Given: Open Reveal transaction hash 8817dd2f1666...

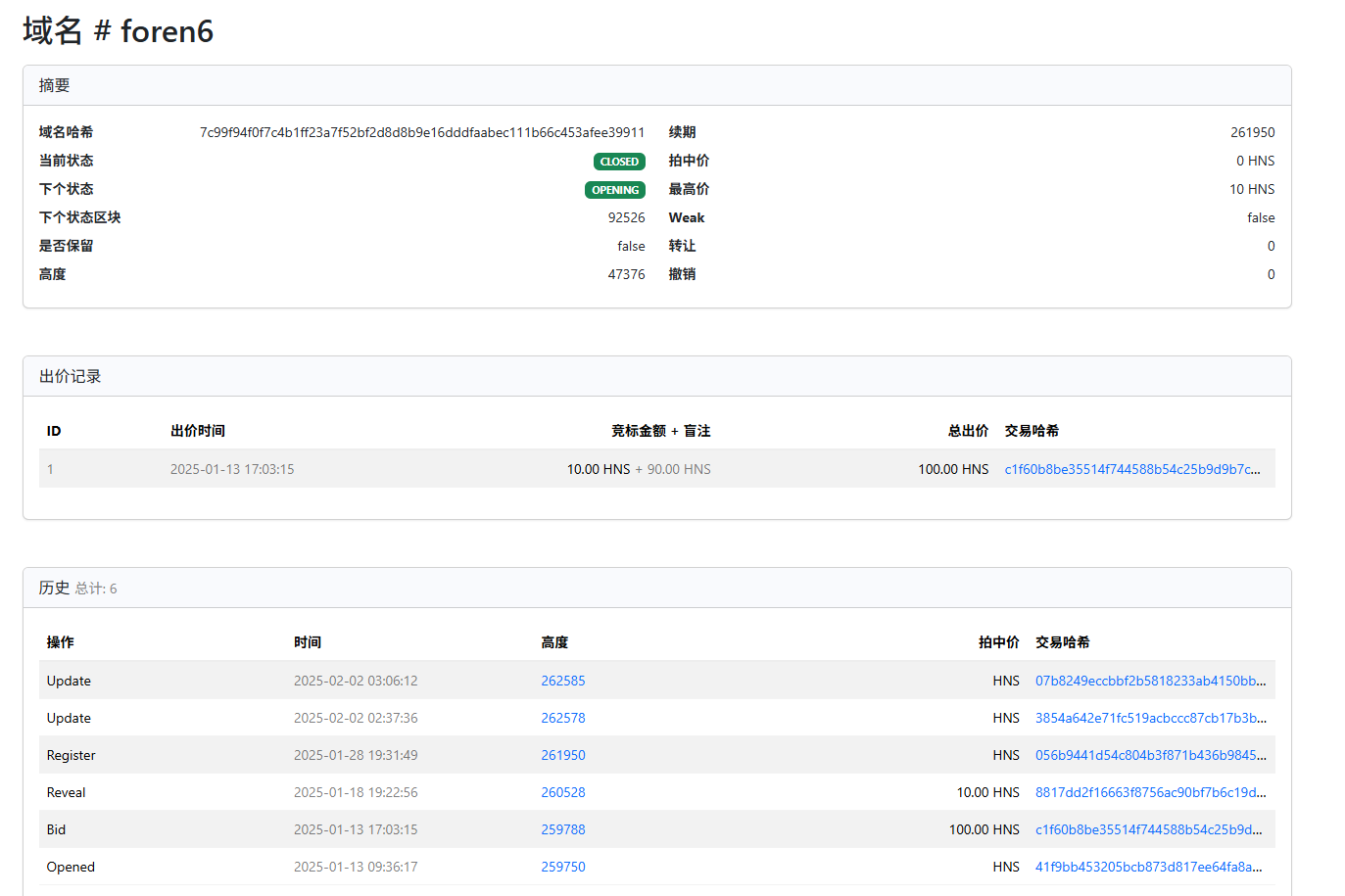Looking at the screenshot, I should click(x=1150, y=792).
